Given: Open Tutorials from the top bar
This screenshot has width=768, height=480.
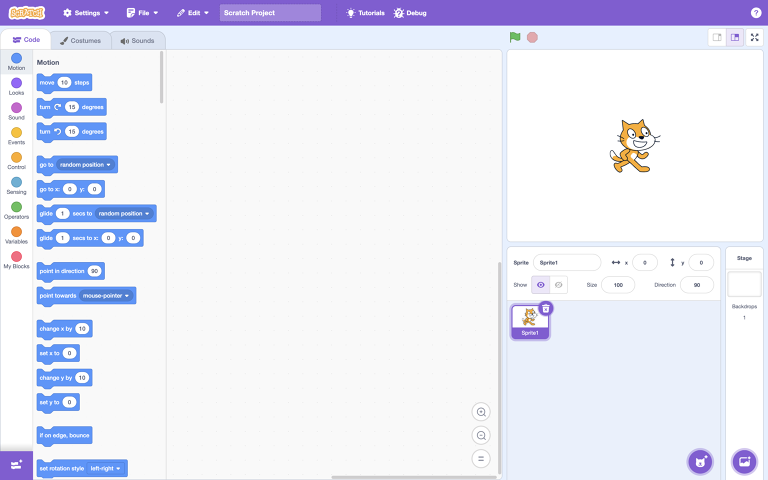Looking at the screenshot, I should point(365,13).
